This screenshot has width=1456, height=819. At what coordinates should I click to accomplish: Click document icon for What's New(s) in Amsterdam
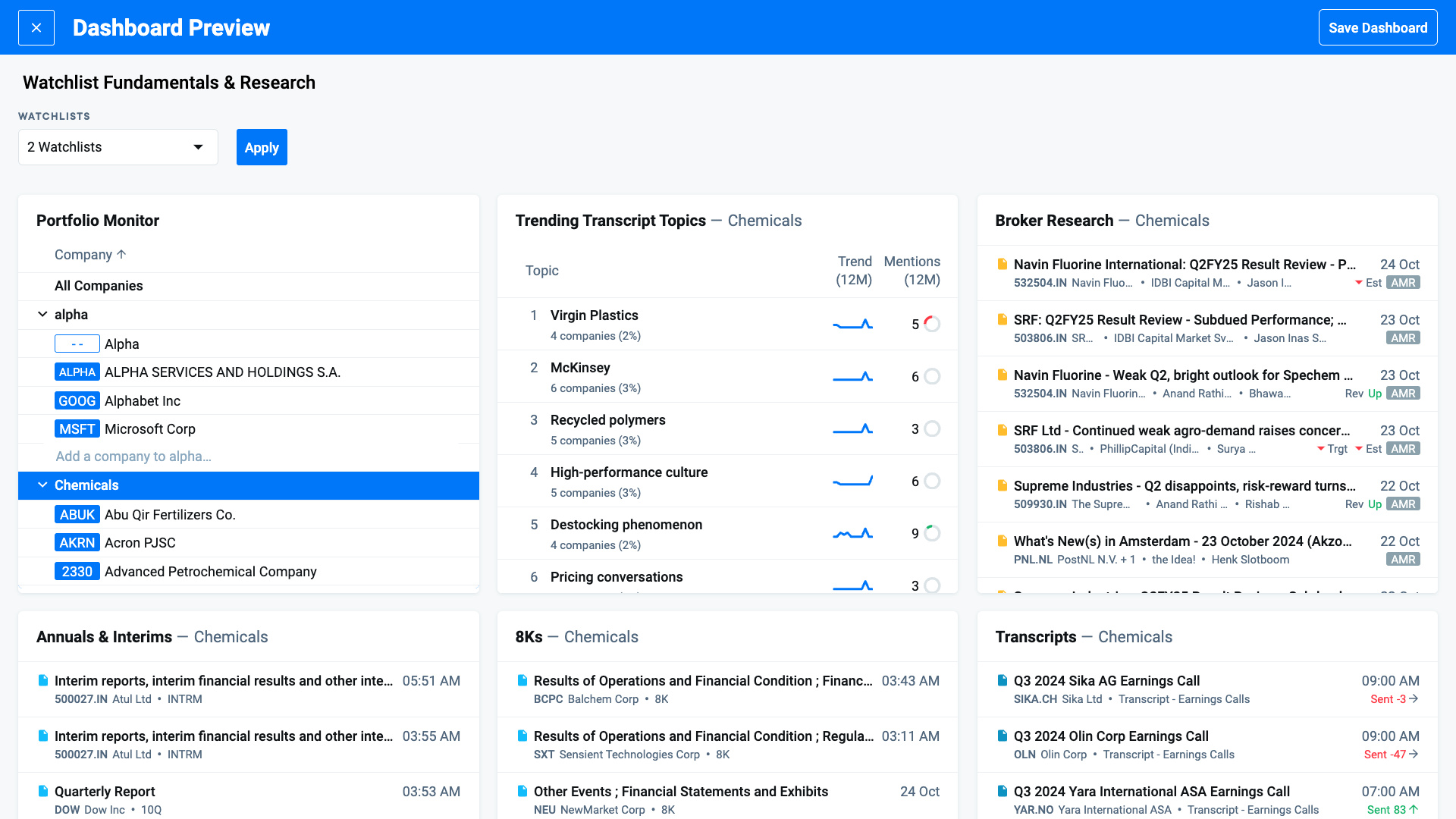[x=1002, y=541]
